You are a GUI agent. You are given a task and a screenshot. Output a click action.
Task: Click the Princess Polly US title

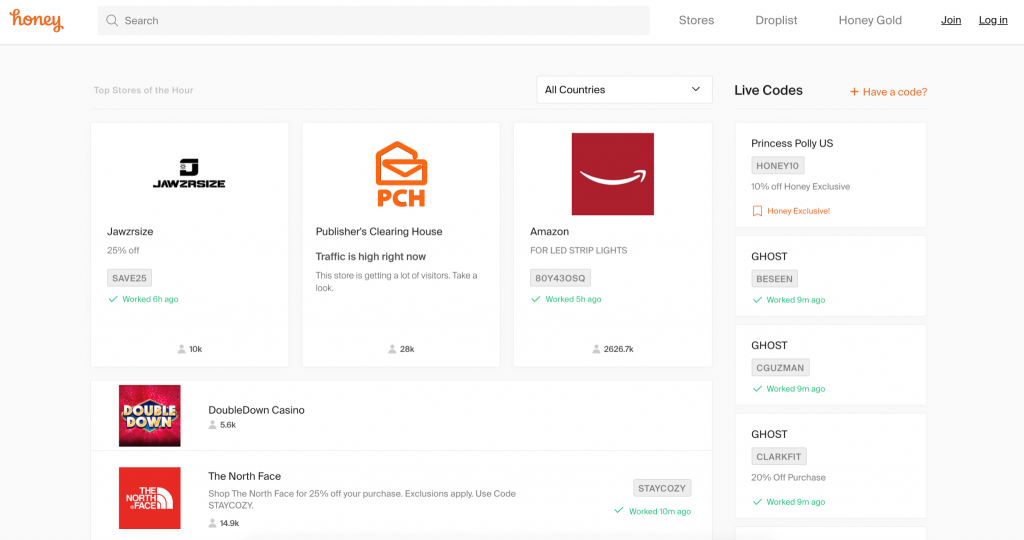[792, 143]
